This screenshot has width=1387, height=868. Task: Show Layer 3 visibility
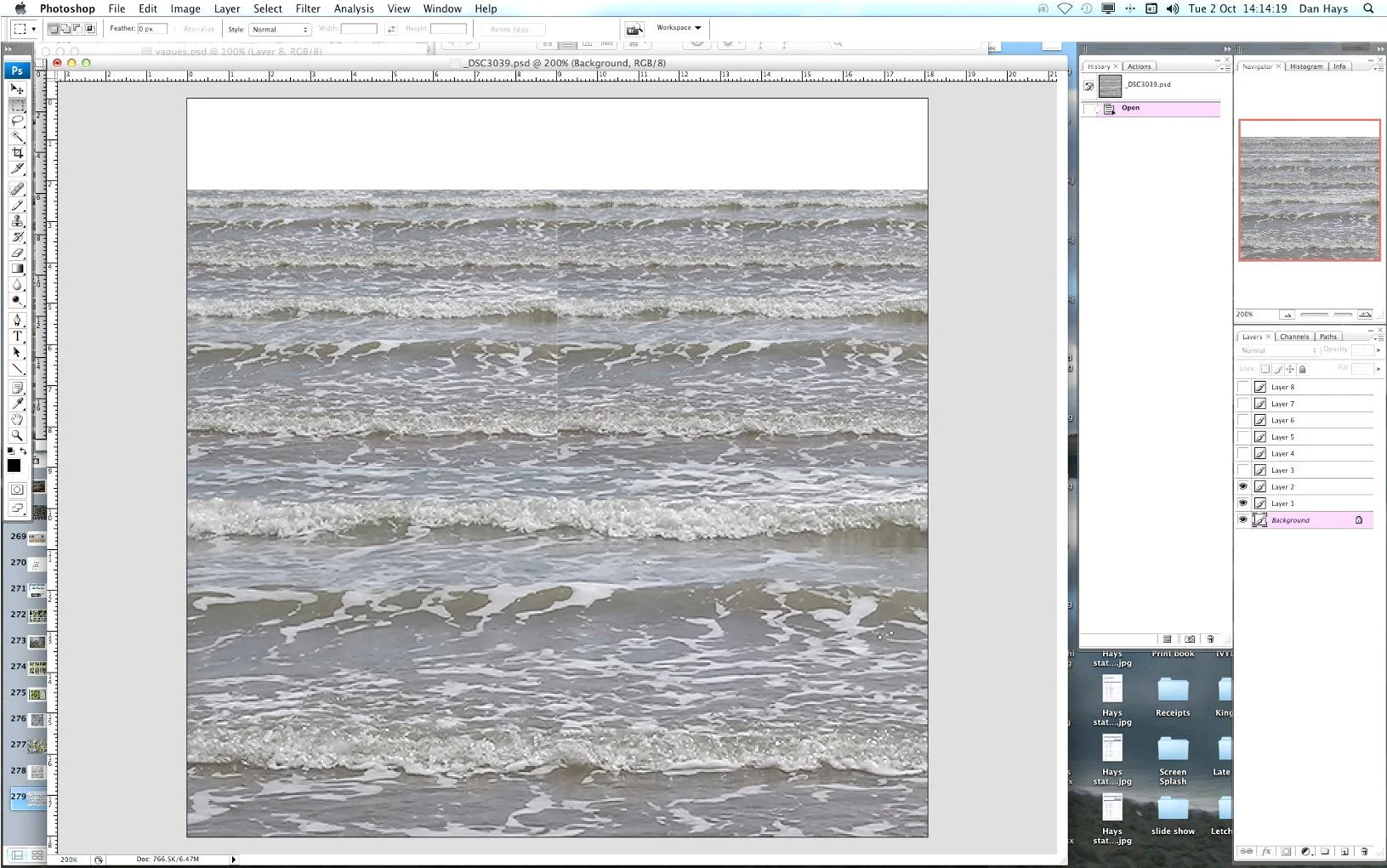(x=1242, y=470)
